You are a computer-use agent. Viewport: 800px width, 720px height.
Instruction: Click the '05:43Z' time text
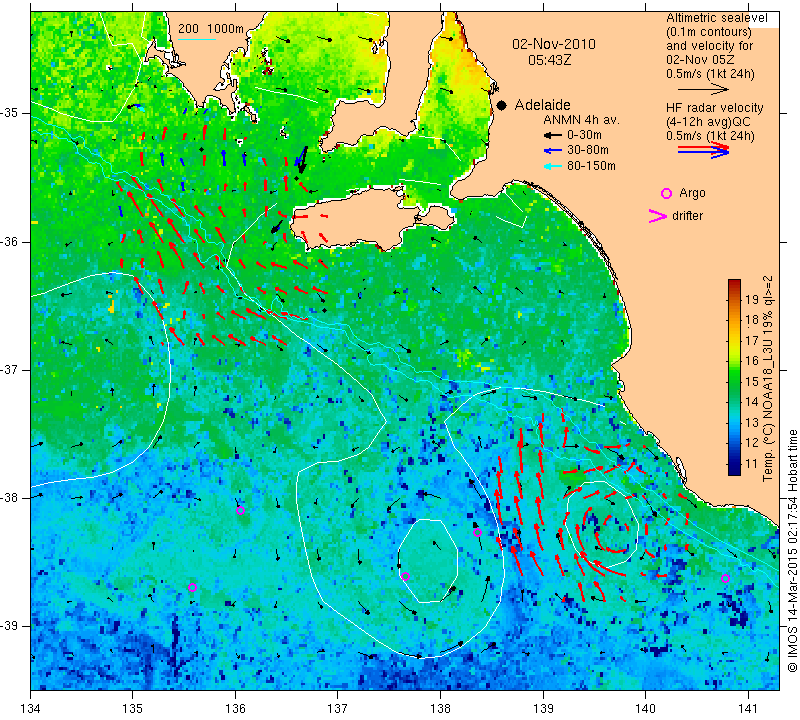pos(549,60)
